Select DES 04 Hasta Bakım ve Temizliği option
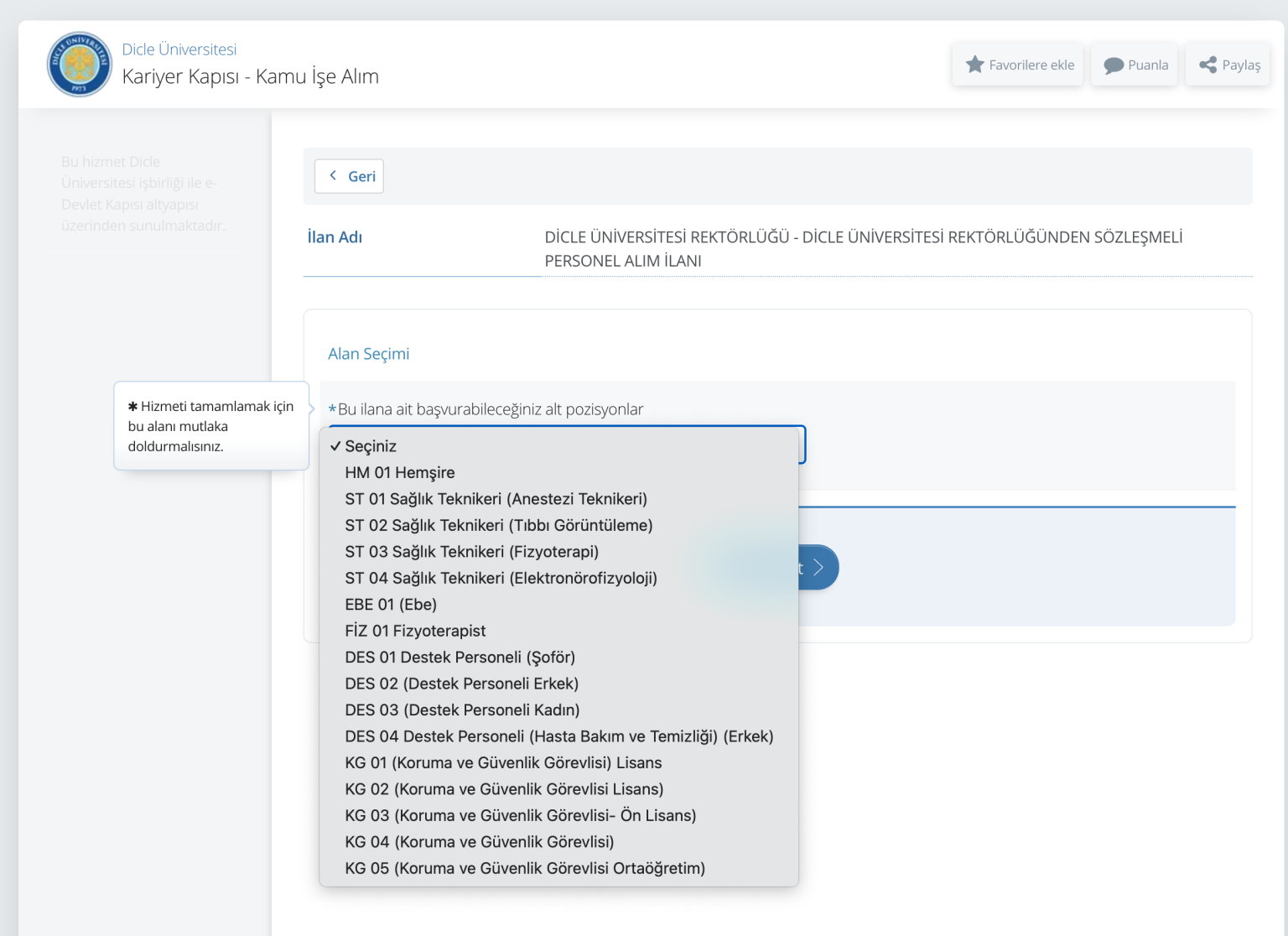Viewport: 1288px width, 936px height. point(558,736)
